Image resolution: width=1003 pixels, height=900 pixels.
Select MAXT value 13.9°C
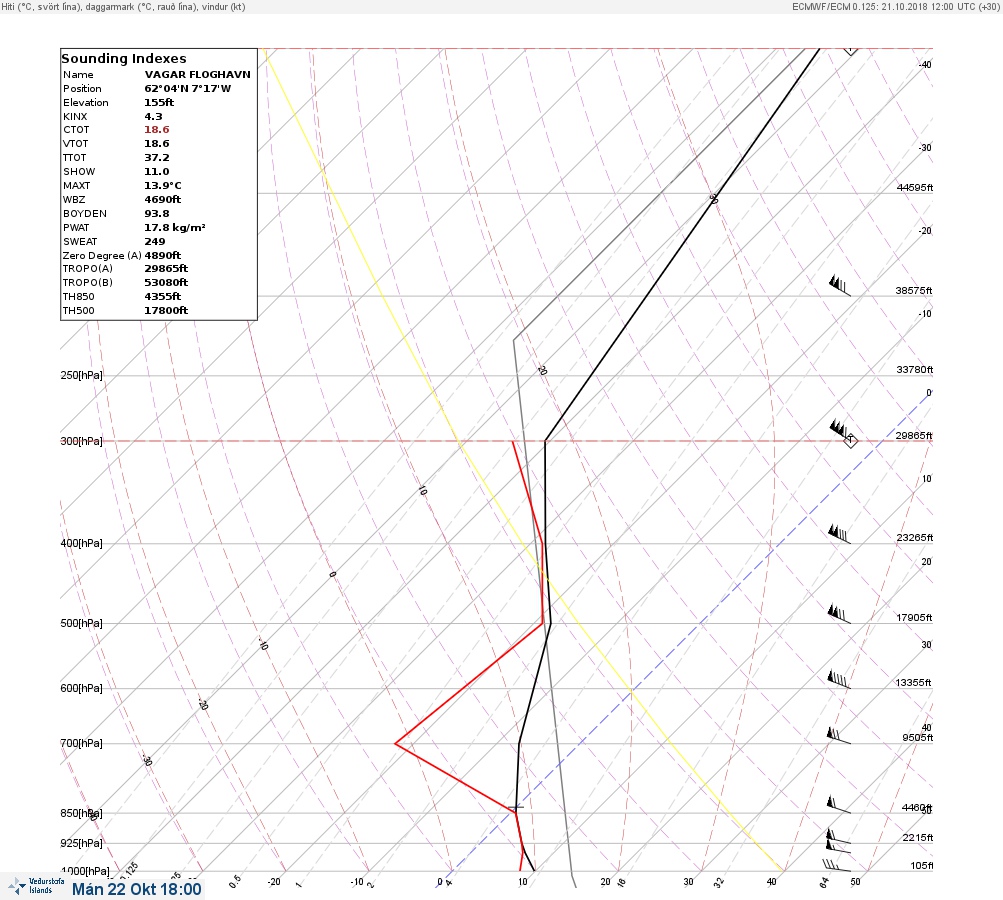click(162, 186)
